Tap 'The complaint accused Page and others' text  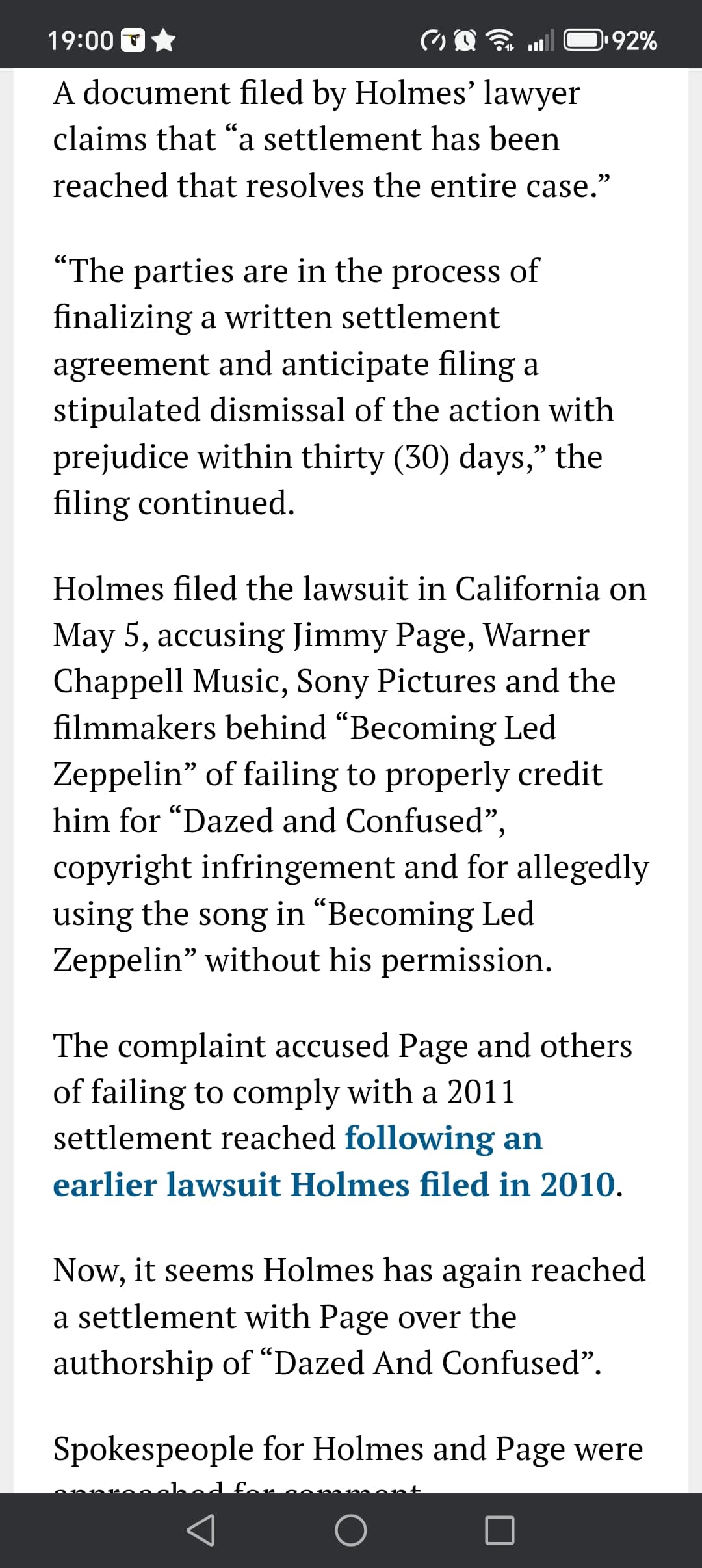coord(343,1045)
